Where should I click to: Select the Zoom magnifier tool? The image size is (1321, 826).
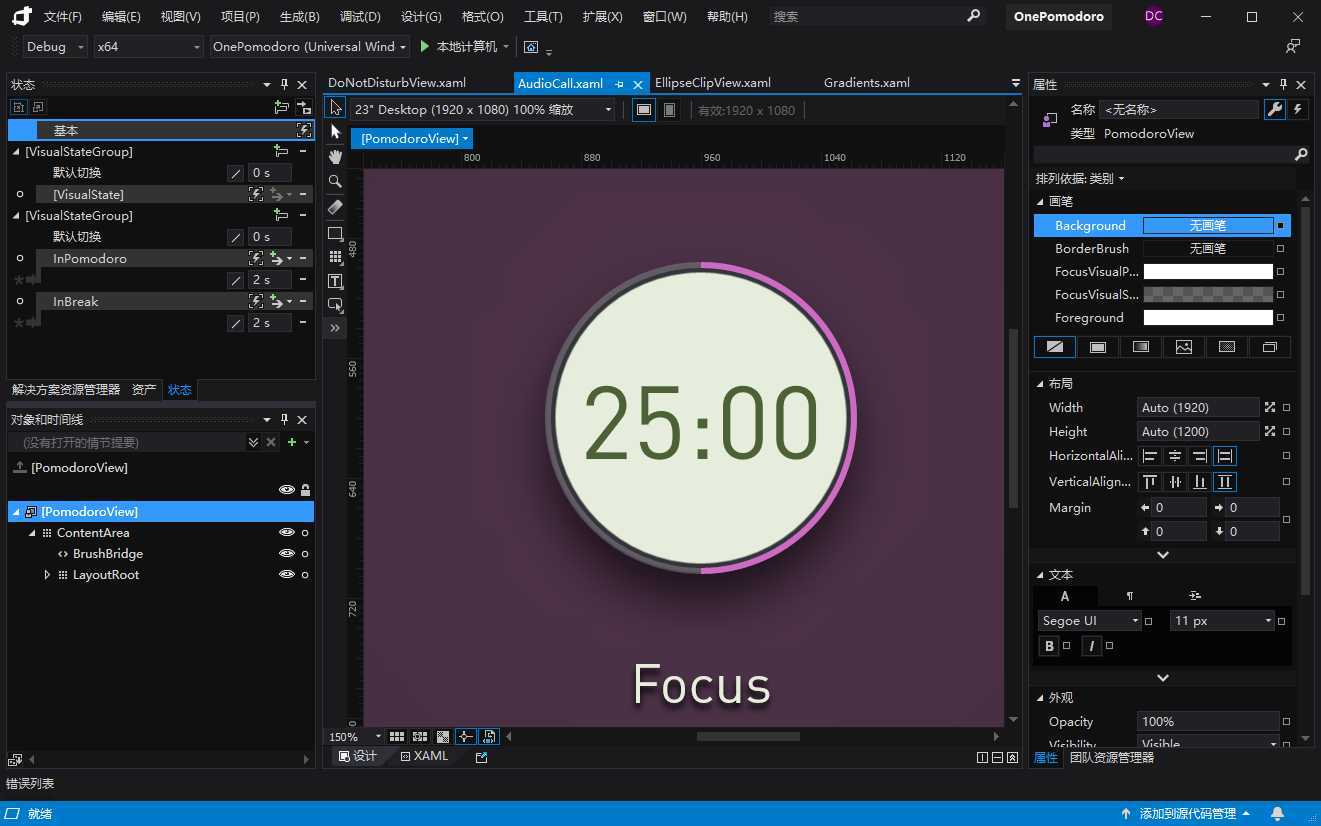tap(335, 182)
